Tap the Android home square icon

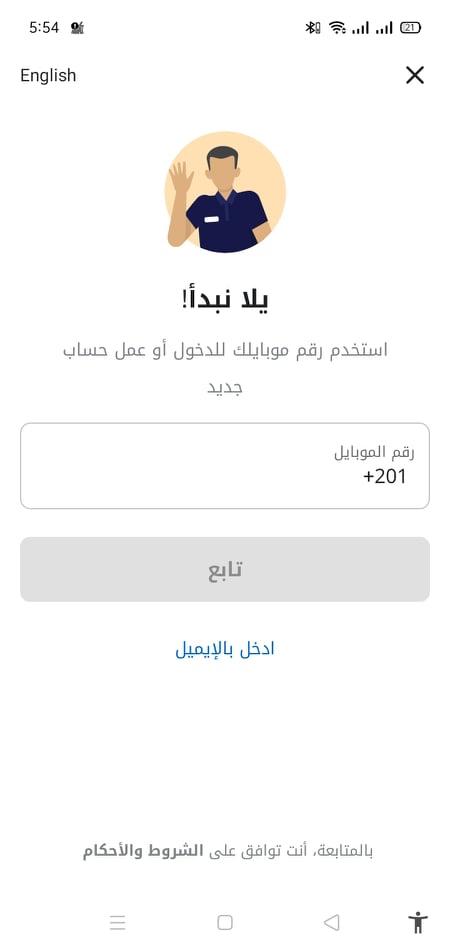pos(225,922)
